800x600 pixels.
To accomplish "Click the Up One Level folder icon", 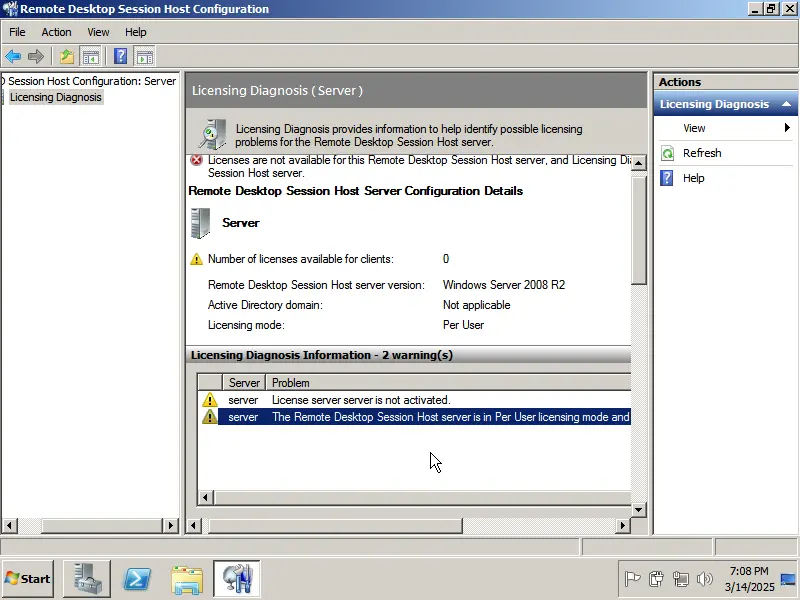I will tap(67, 56).
